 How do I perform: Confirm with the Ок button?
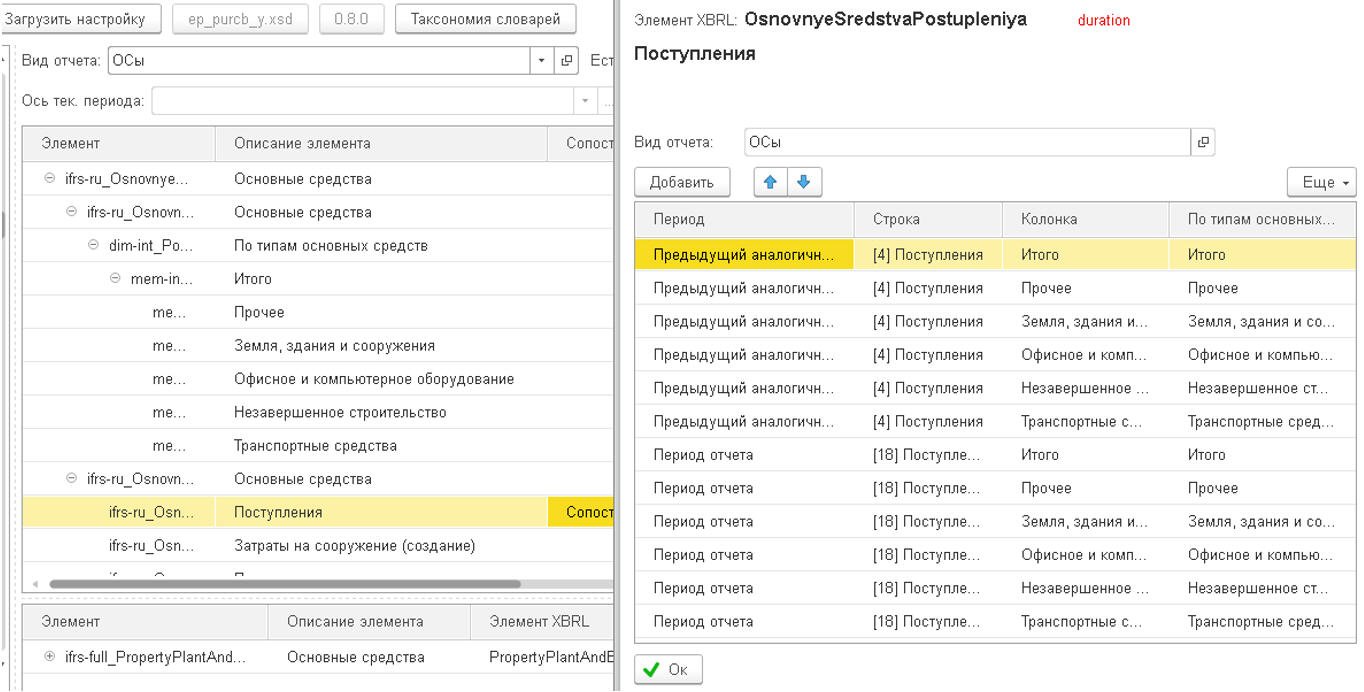(x=668, y=669)
